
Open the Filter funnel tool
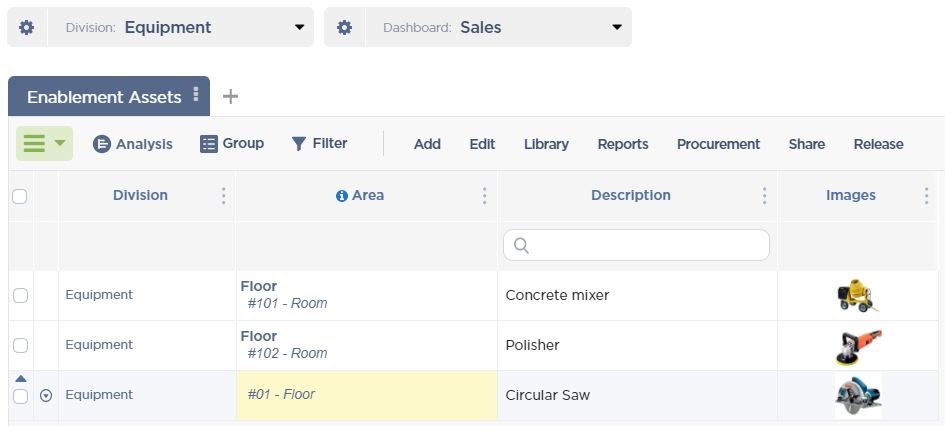tap(298, 144)
